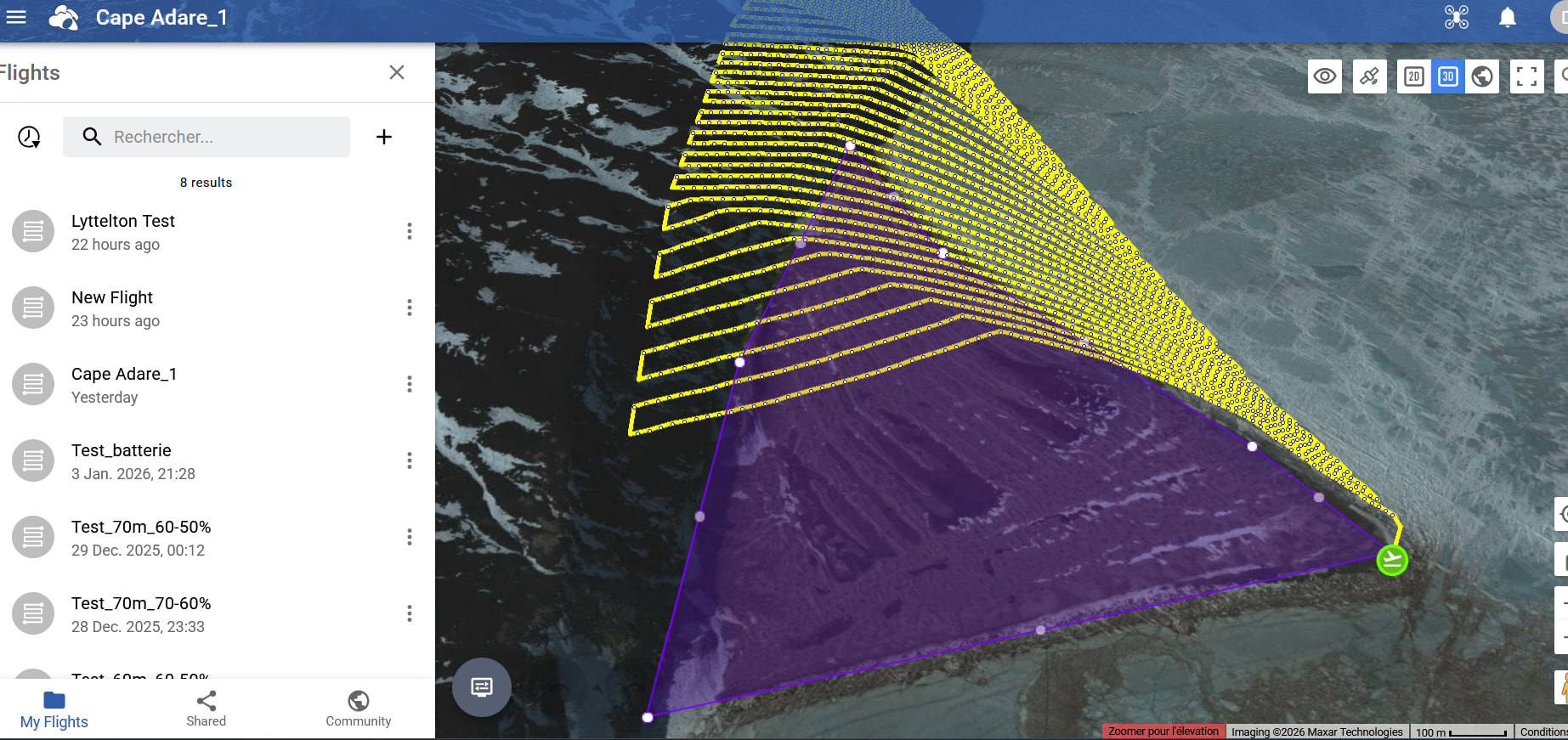Screen dimensions: 1568x740
Task: Open the Test_70m_60-50% flight
Action: coord(141,537)
